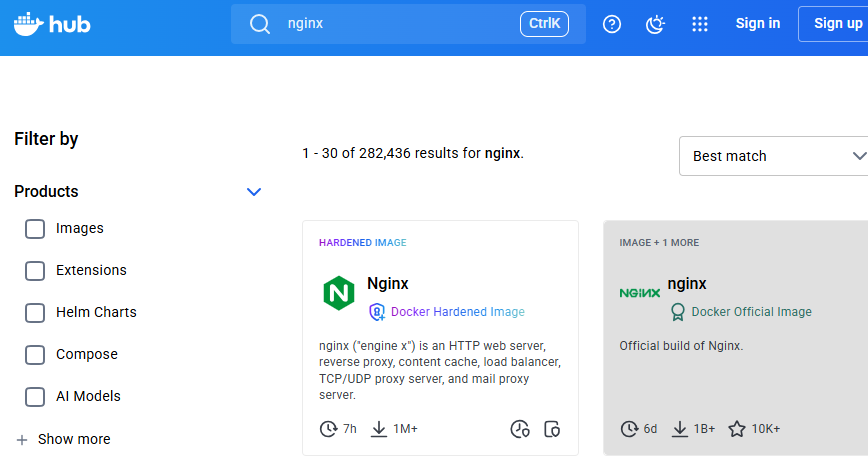Click the 7h last-updated clock icon
868x459 pixels.
tap(328, 429)
